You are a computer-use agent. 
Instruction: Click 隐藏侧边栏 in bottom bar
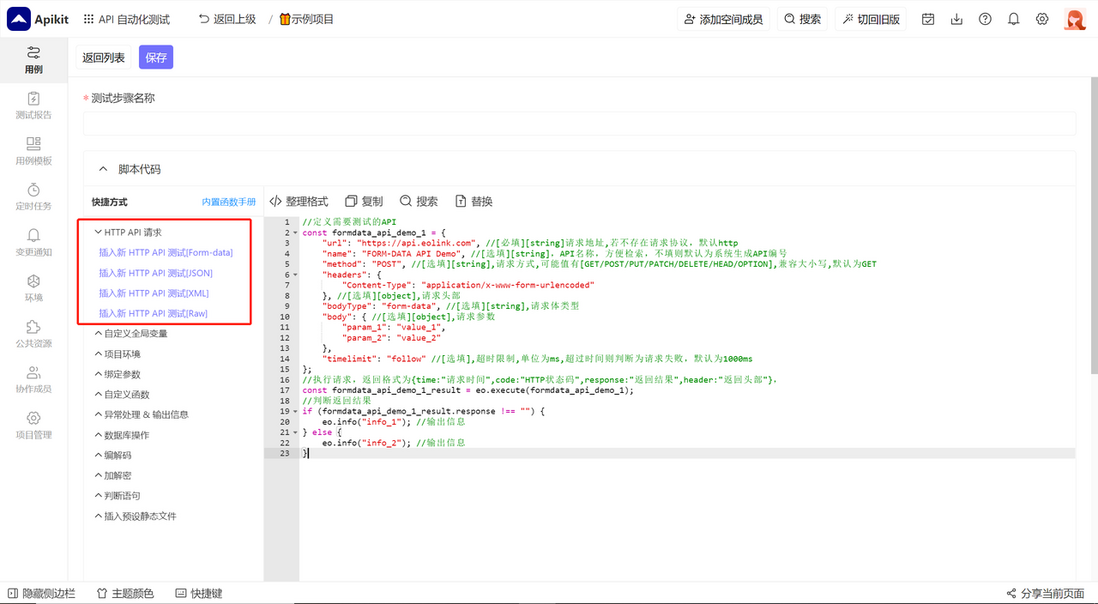(x=41, y=594)
